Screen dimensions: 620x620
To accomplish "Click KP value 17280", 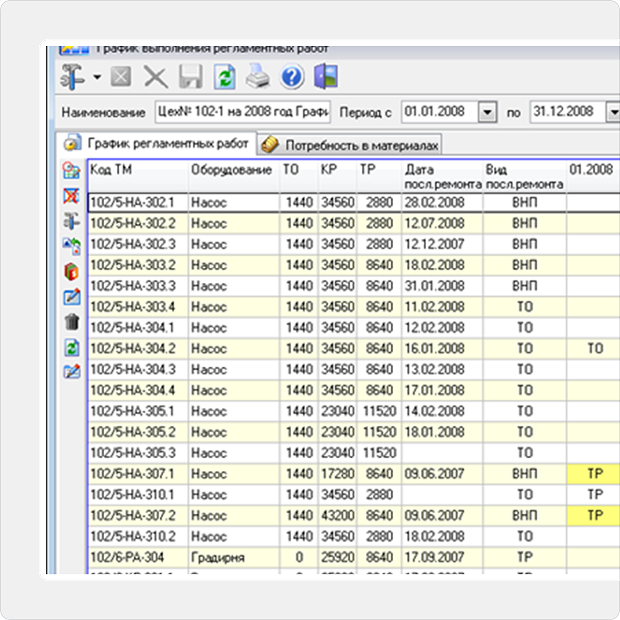I will coord(337,474).
